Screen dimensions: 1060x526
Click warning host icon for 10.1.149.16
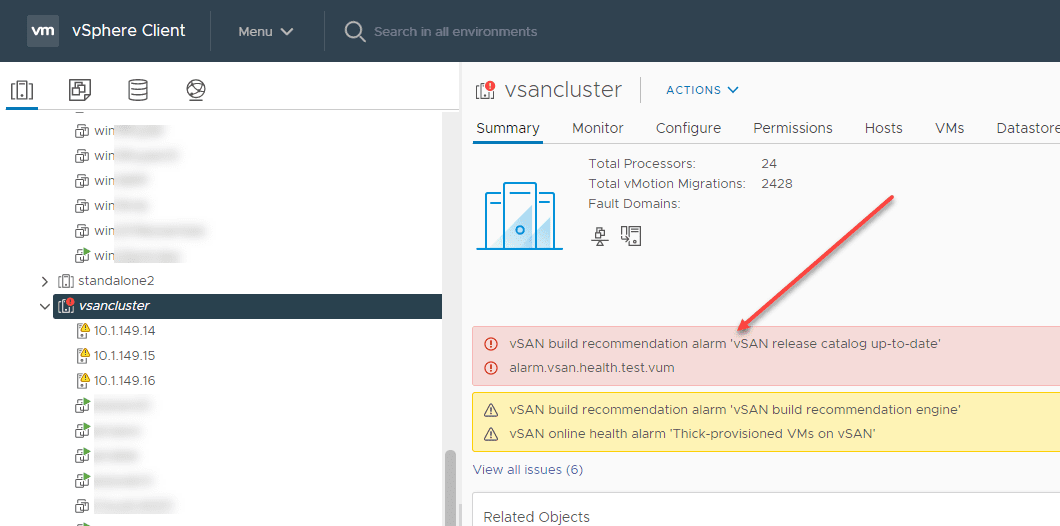click(82, 381)
